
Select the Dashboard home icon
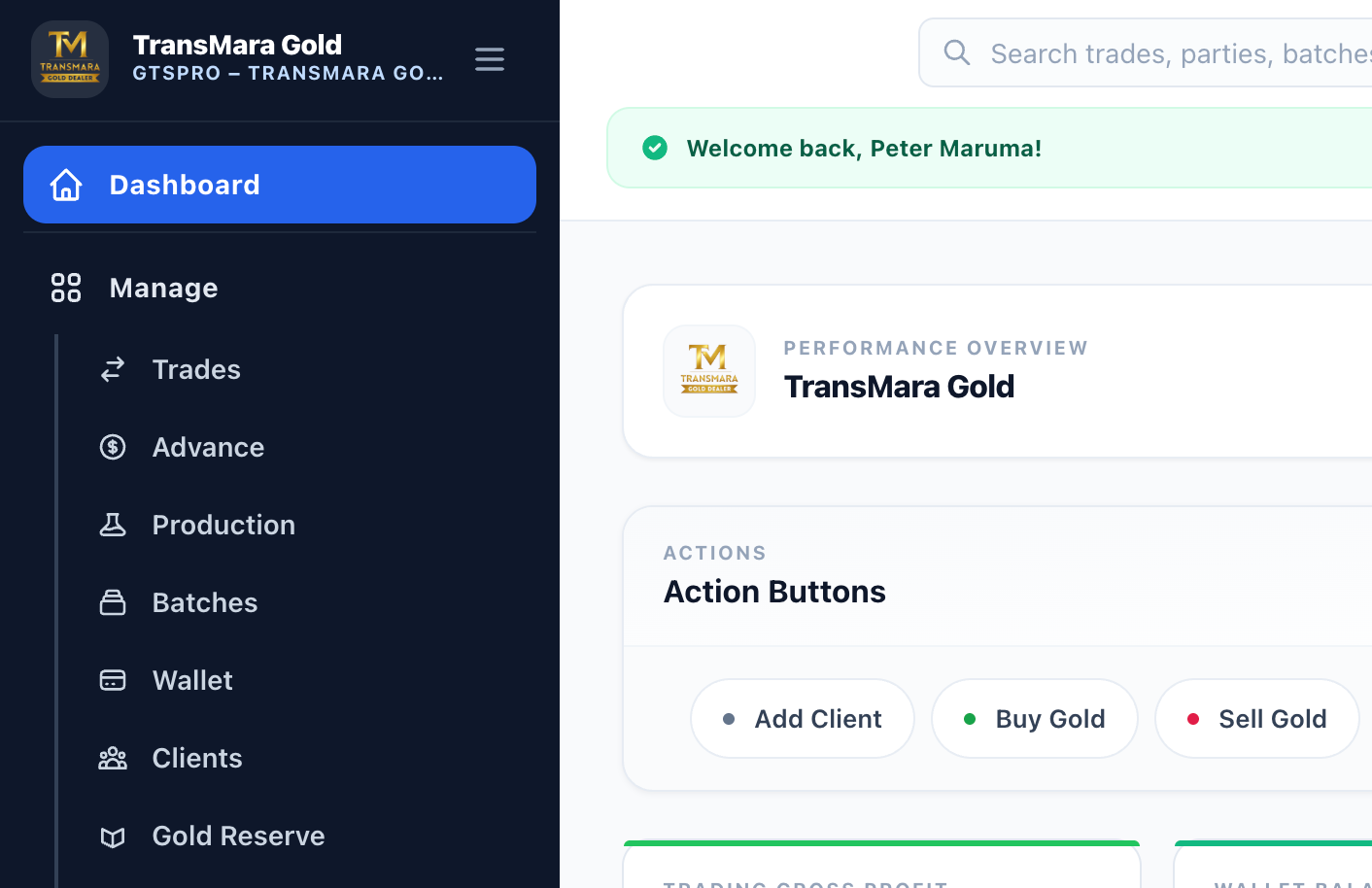click(x=65, y=185)
